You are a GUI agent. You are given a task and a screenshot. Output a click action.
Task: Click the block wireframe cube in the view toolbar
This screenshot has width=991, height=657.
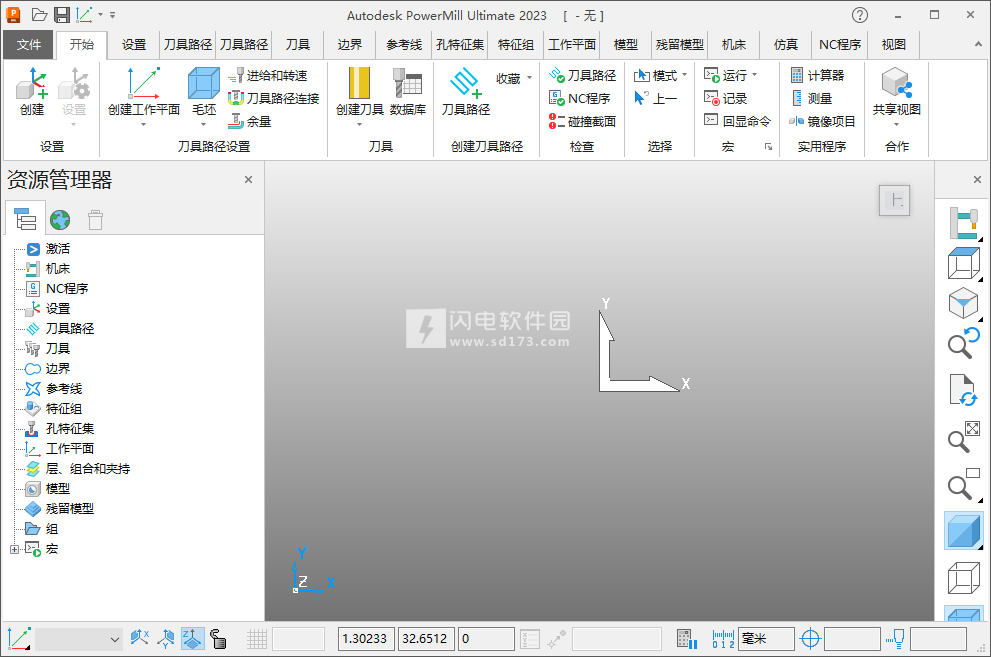point(963,263)
